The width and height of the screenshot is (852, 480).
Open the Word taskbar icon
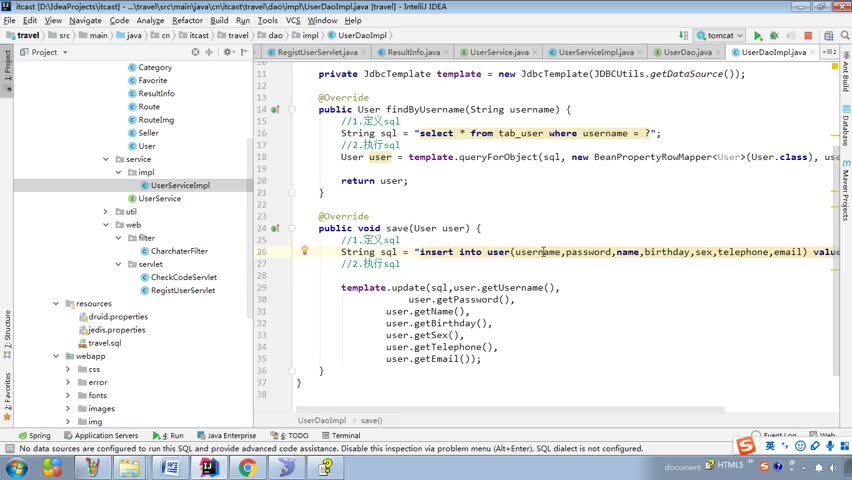170,467
